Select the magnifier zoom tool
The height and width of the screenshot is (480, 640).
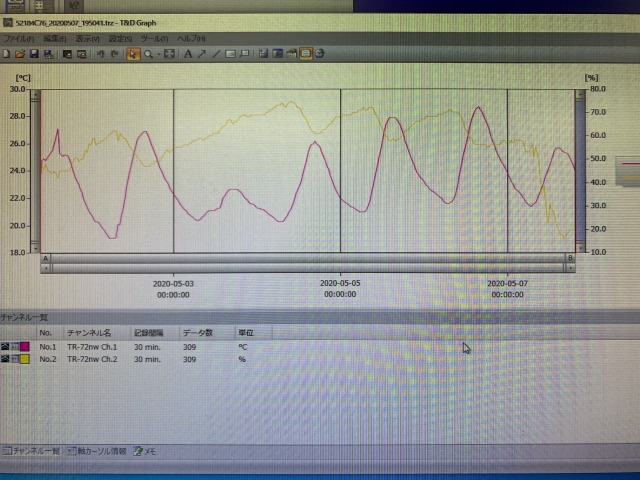[148, 54]
